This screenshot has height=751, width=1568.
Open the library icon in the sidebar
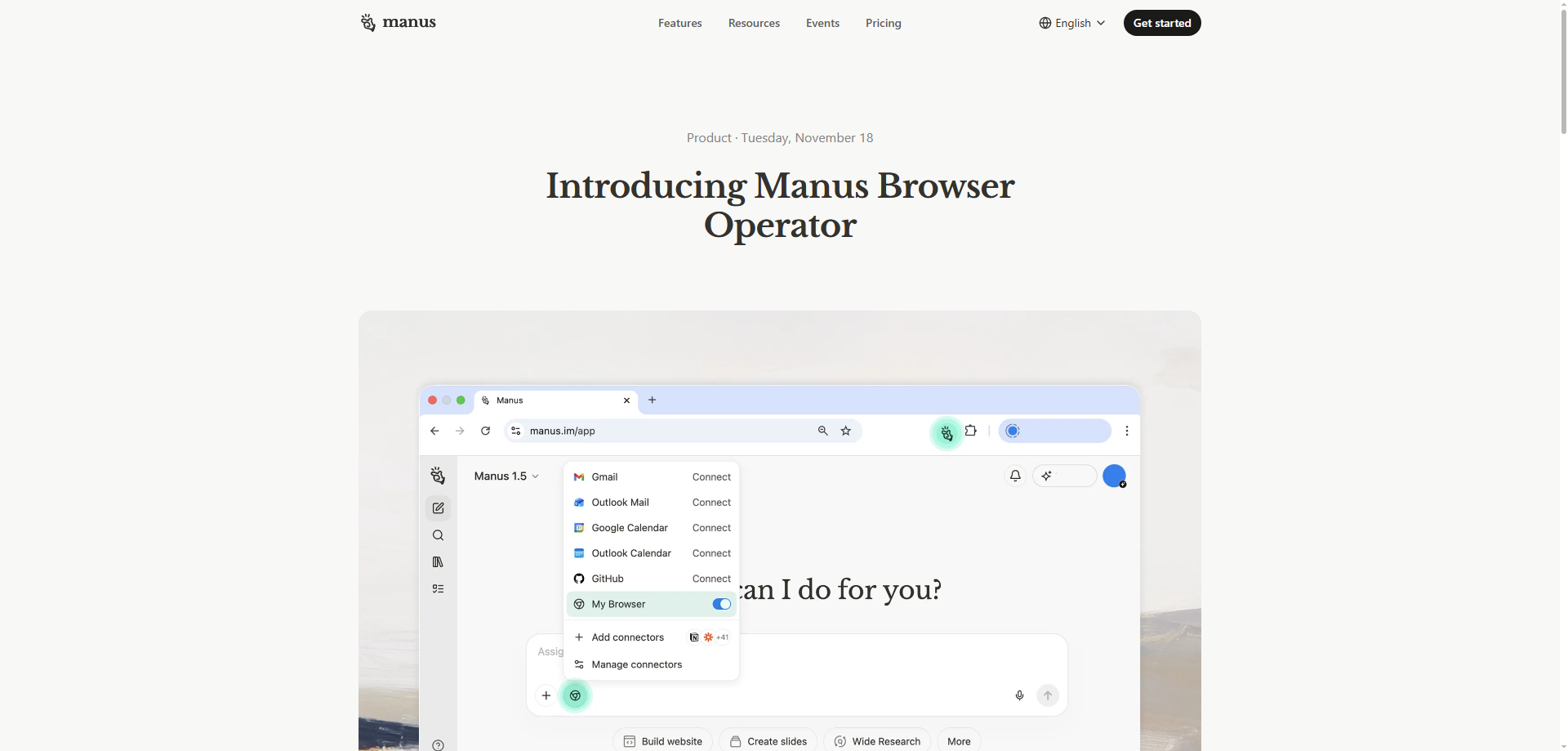click(439, 562)
